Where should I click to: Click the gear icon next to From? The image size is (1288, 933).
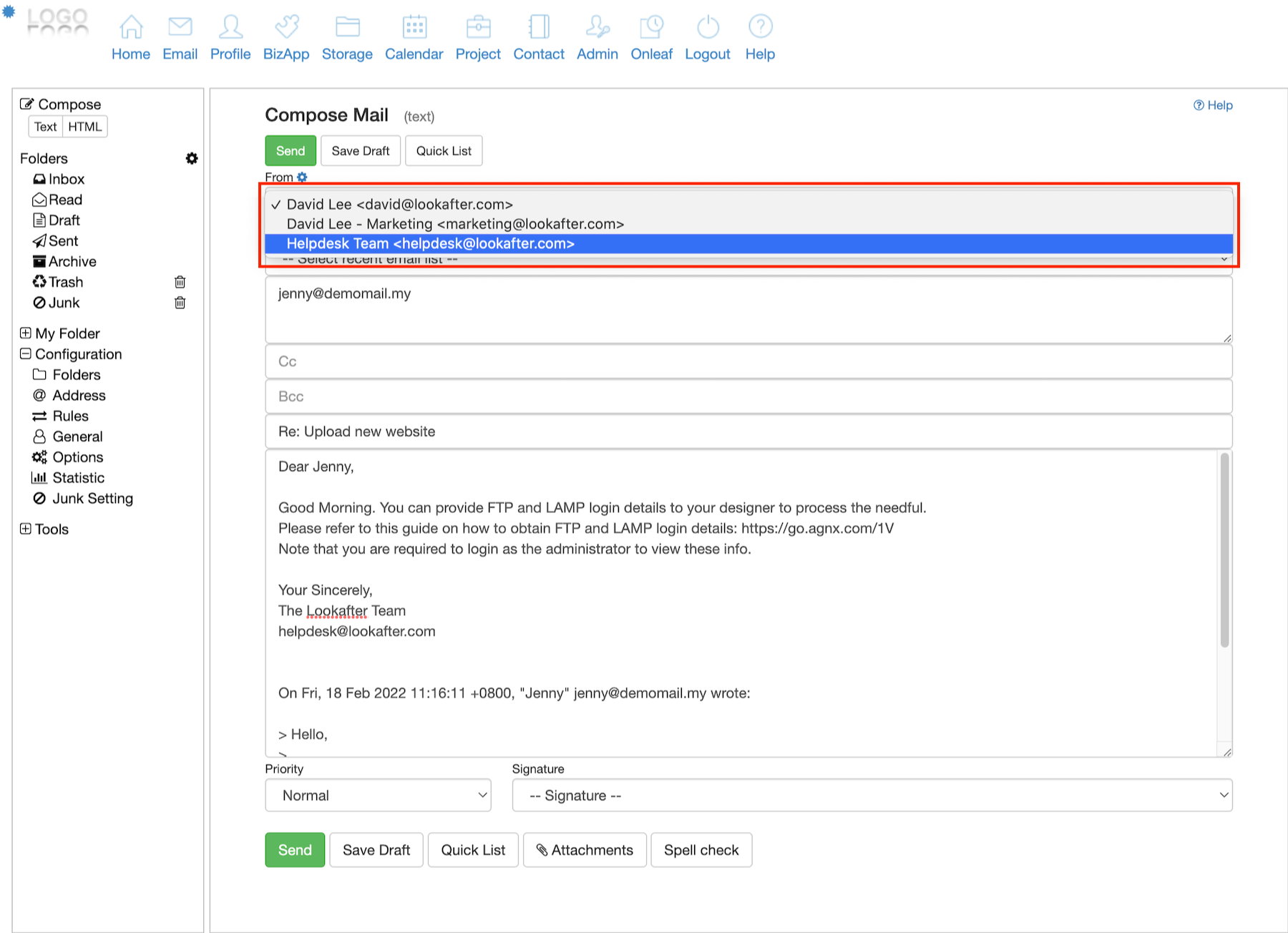(302, 177)
